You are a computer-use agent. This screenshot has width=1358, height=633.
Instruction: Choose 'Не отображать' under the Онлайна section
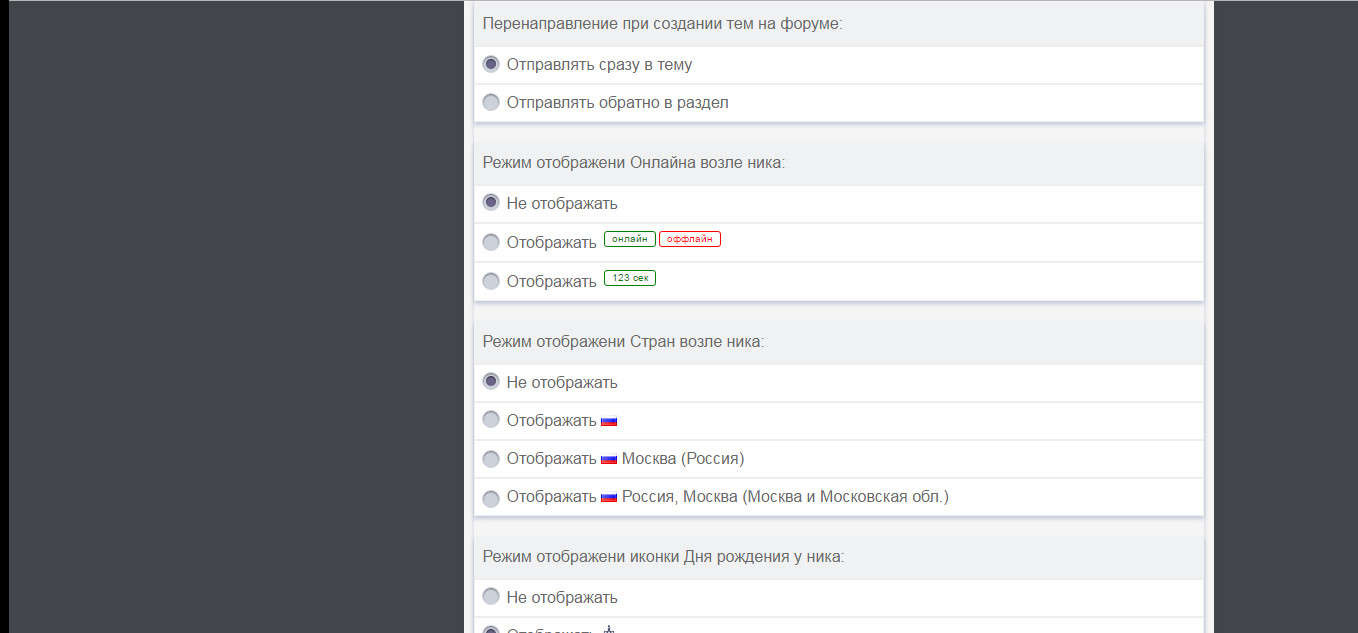491,203
